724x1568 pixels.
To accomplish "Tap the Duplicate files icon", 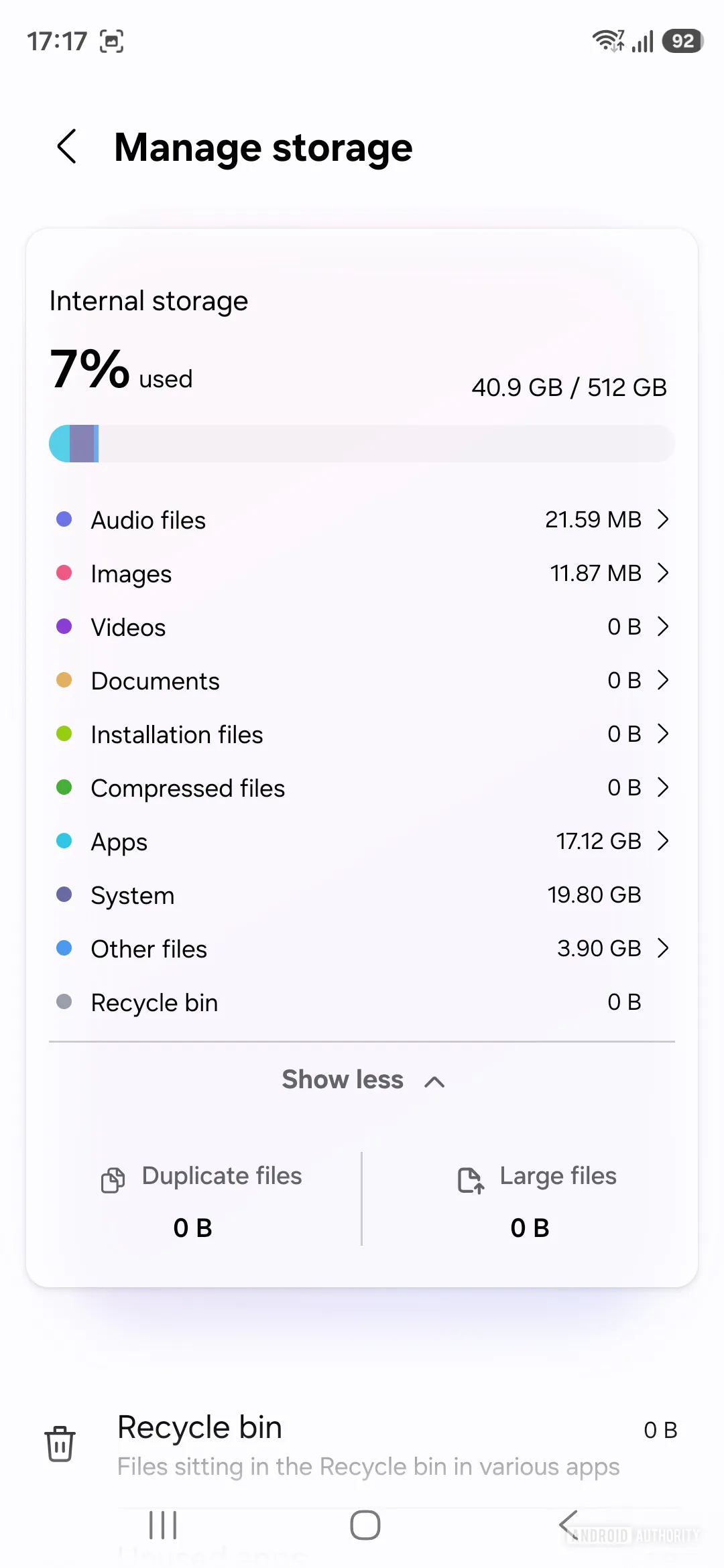I will coord(113,1179).
